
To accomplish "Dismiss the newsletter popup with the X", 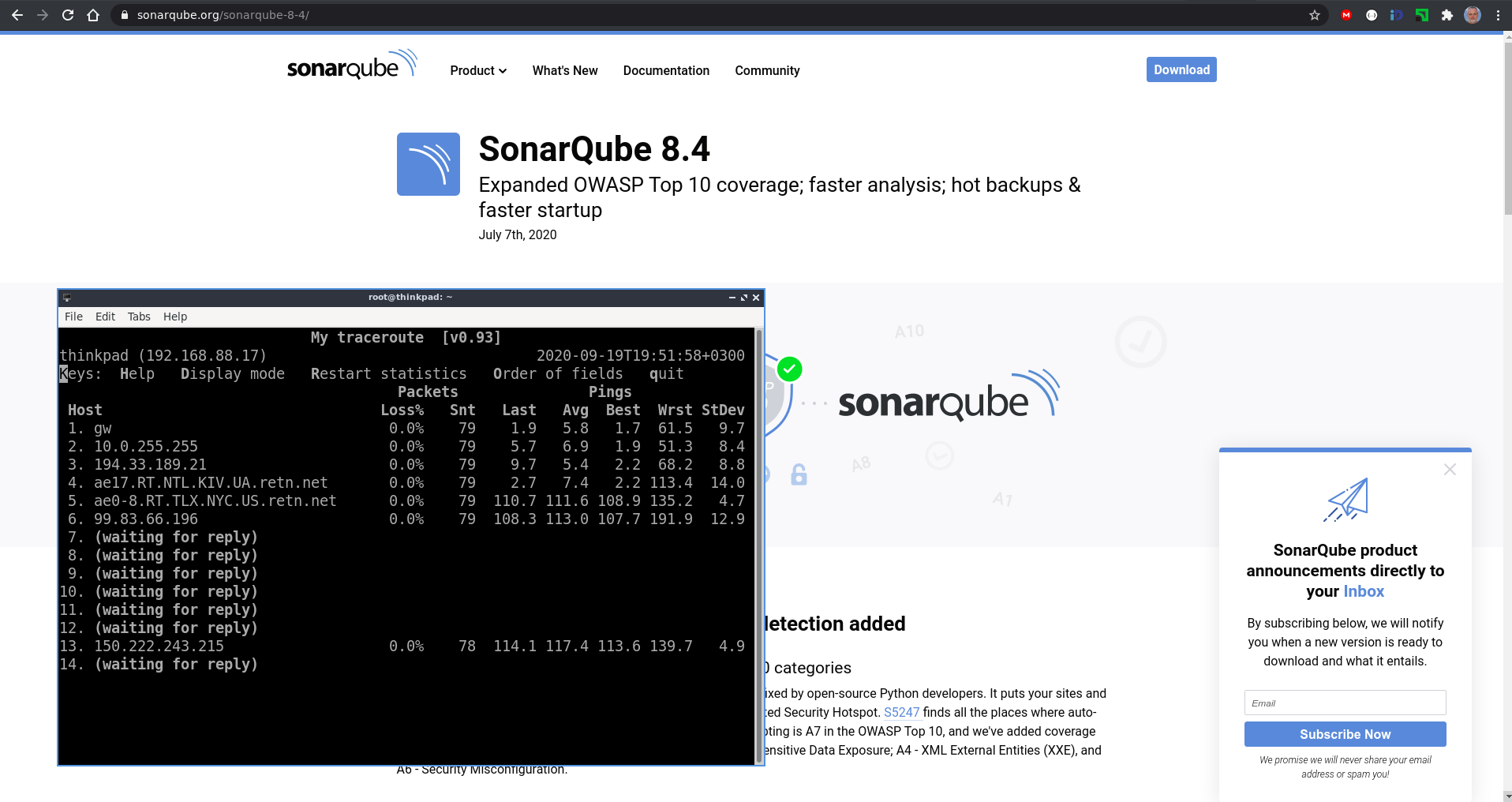I will (x=1450, y=470).
